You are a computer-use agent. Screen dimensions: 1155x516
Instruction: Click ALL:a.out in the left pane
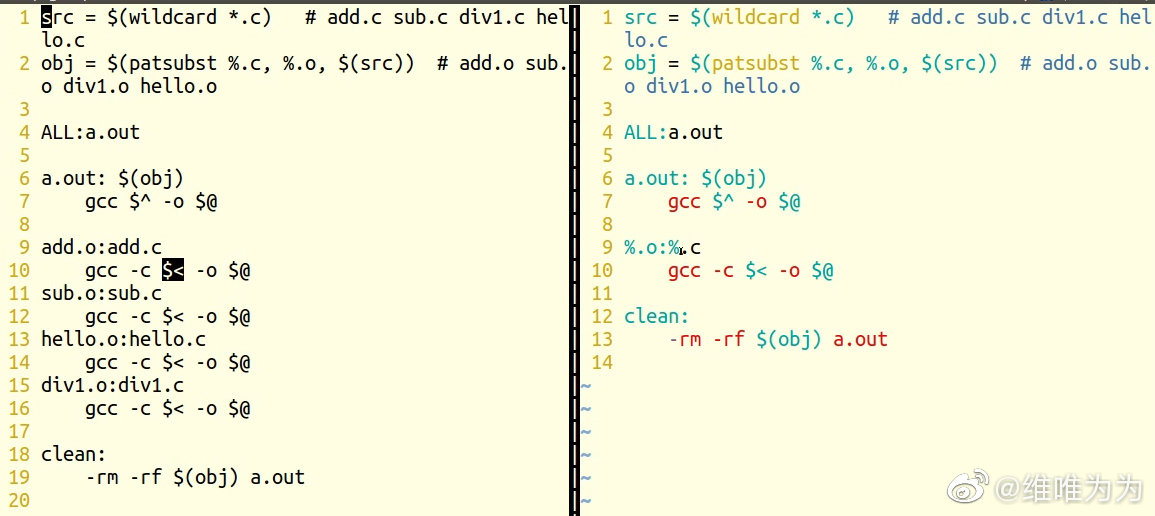pos(90,133)
